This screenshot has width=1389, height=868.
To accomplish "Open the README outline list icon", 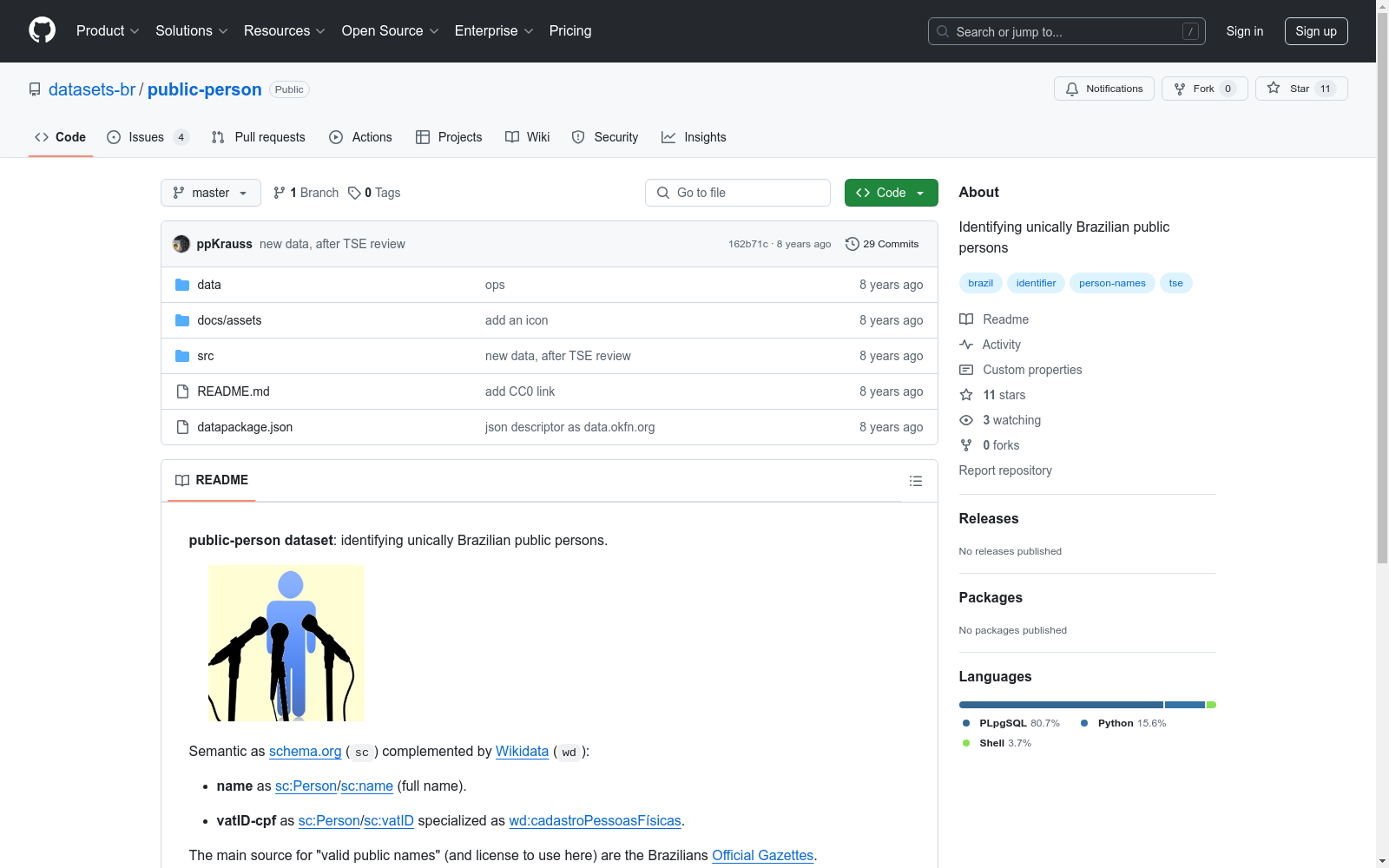I will [915, 481].
